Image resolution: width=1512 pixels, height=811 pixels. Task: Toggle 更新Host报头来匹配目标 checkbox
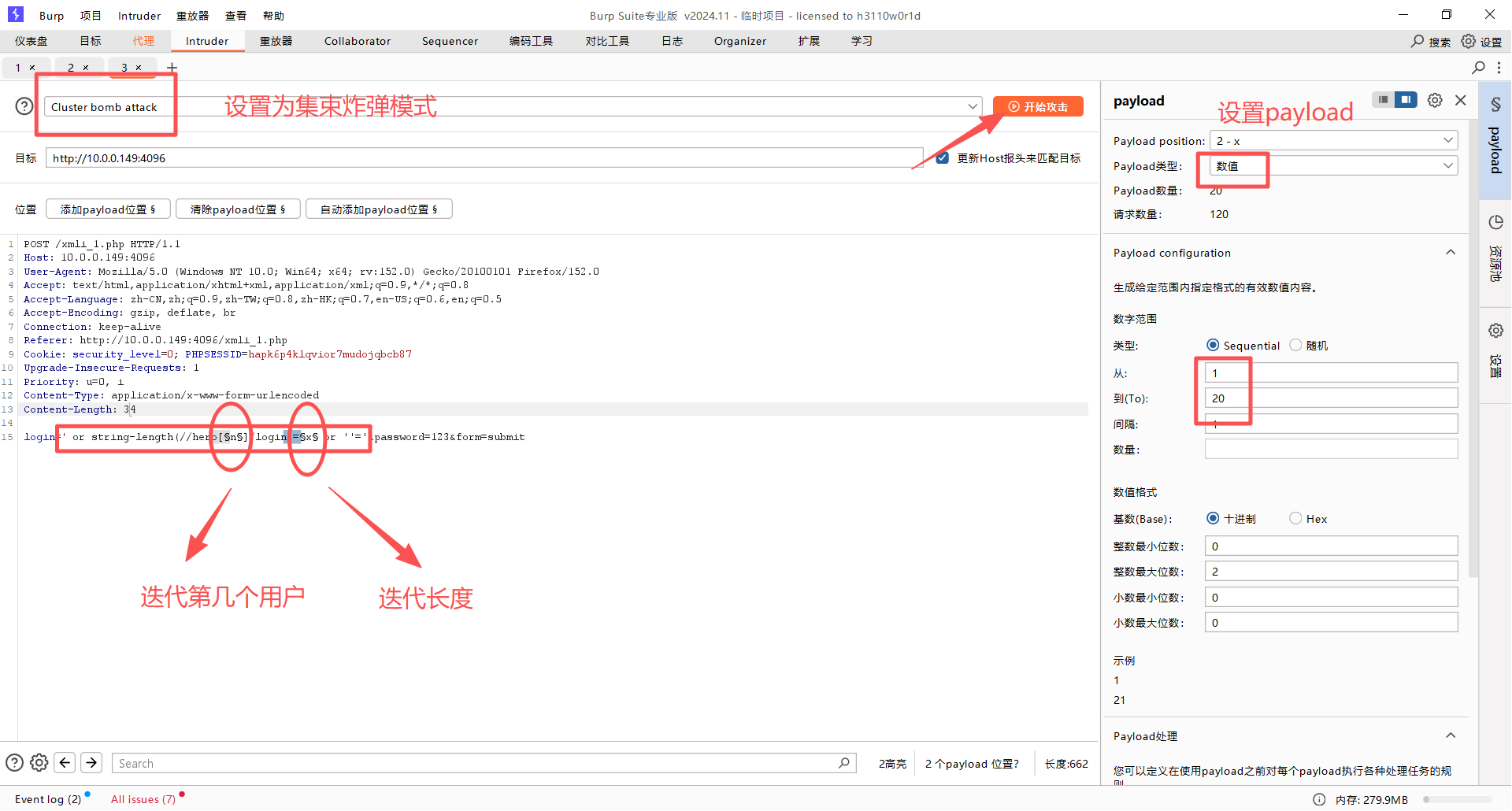(942, 157)
